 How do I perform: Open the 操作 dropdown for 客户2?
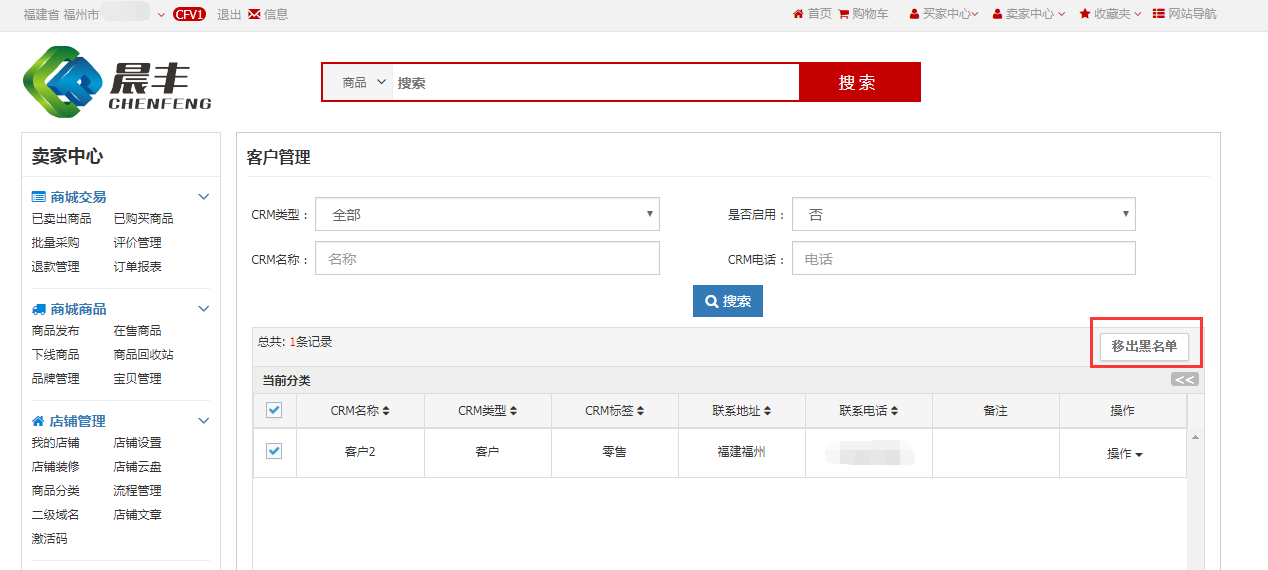(1124, 454)
